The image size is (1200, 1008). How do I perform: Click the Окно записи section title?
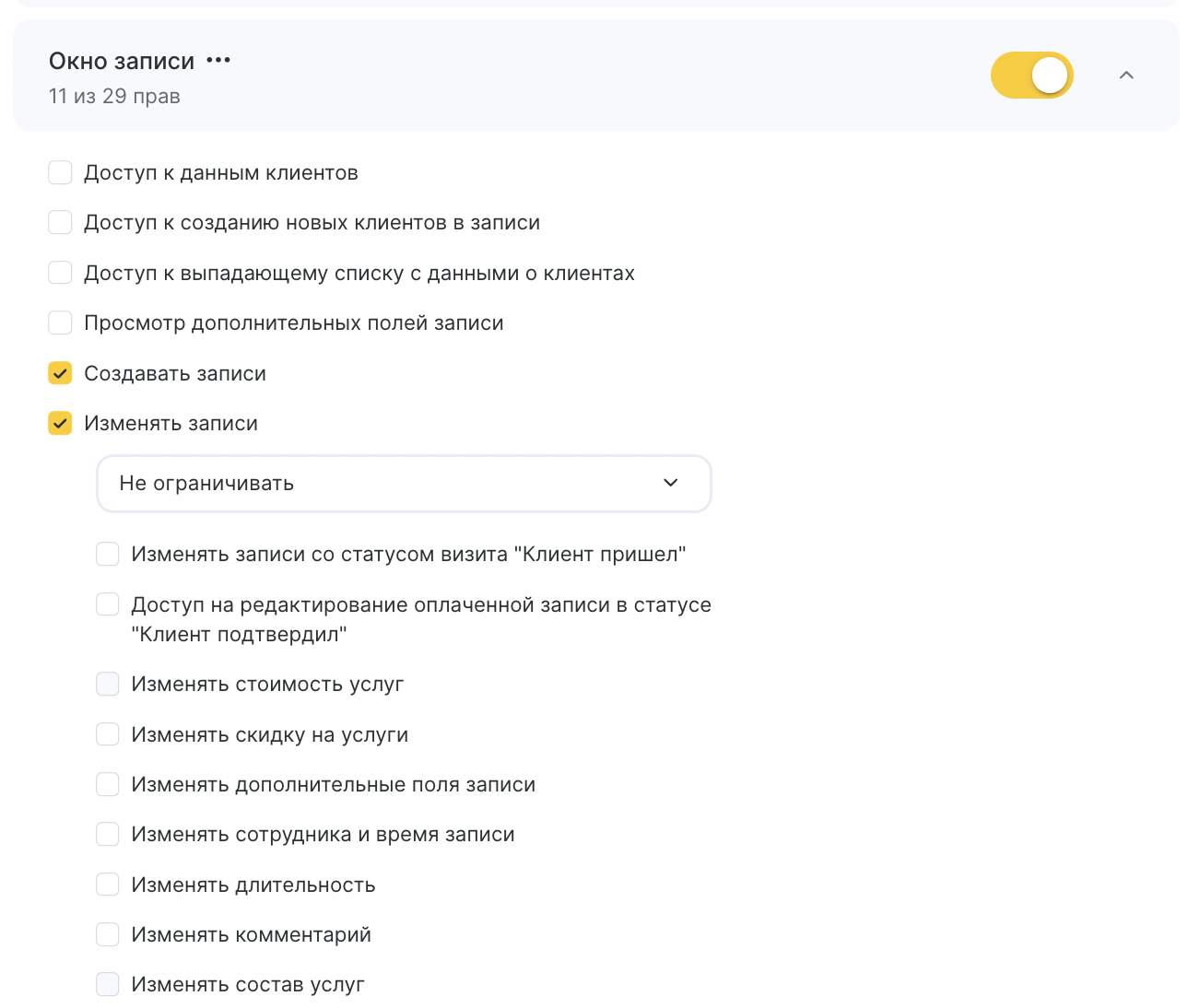[122, 62]
